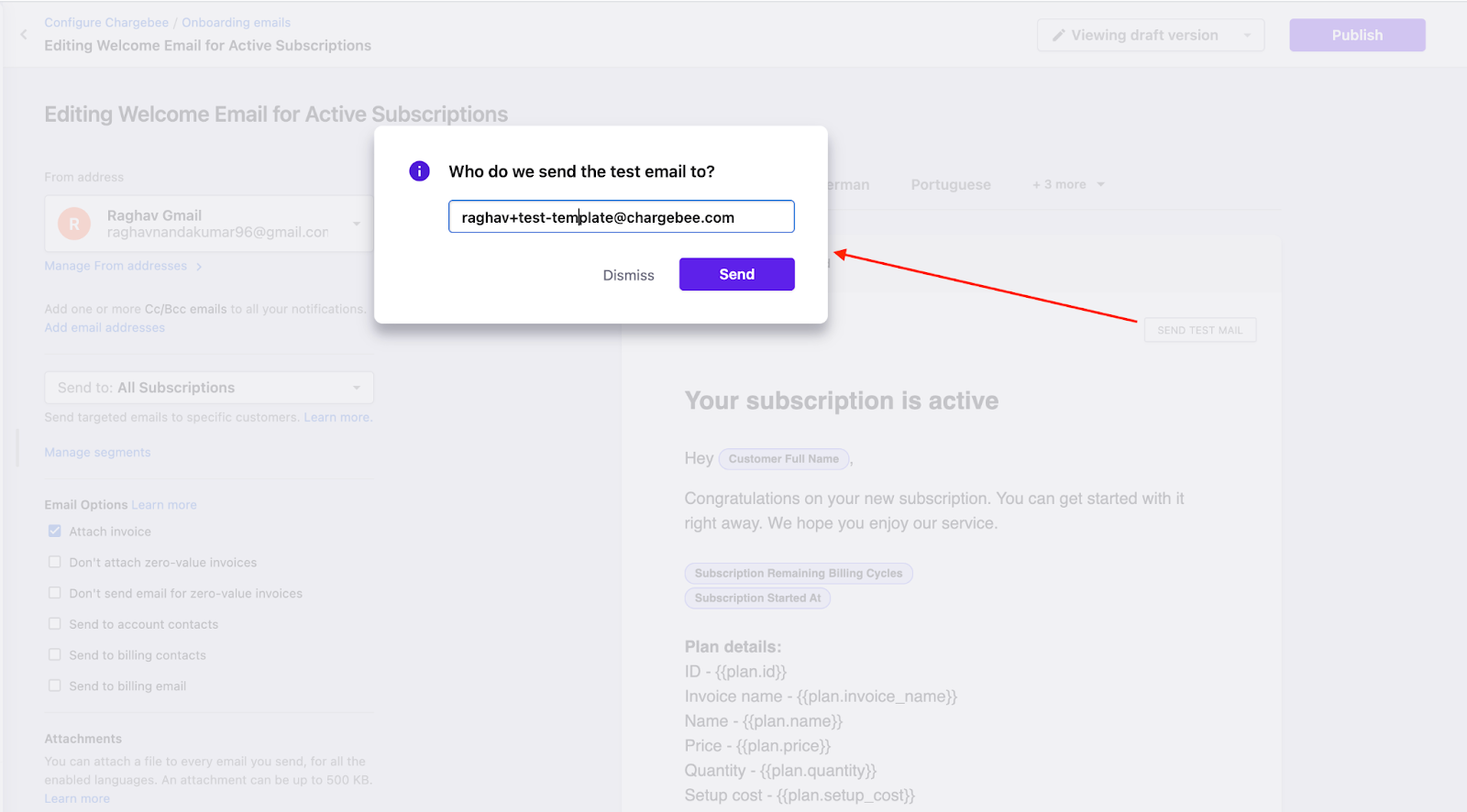Enable Don't attach zero-value invoices
This screenshot has height=812, width=1467.
55,563
